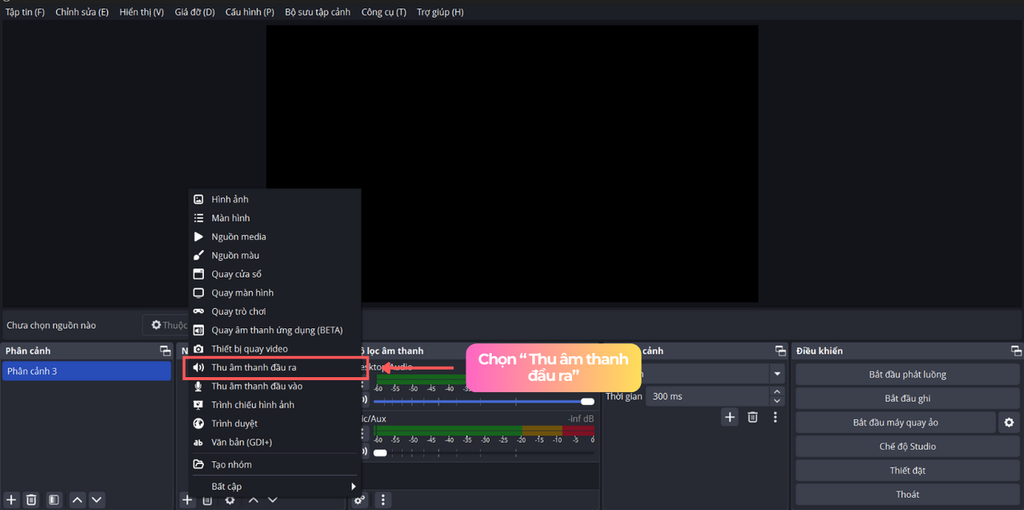The height and width of the screenshot is (510, 1024).
Task: Open audio mixer three-dot menu at the bottom
Action: click(383, 500)
